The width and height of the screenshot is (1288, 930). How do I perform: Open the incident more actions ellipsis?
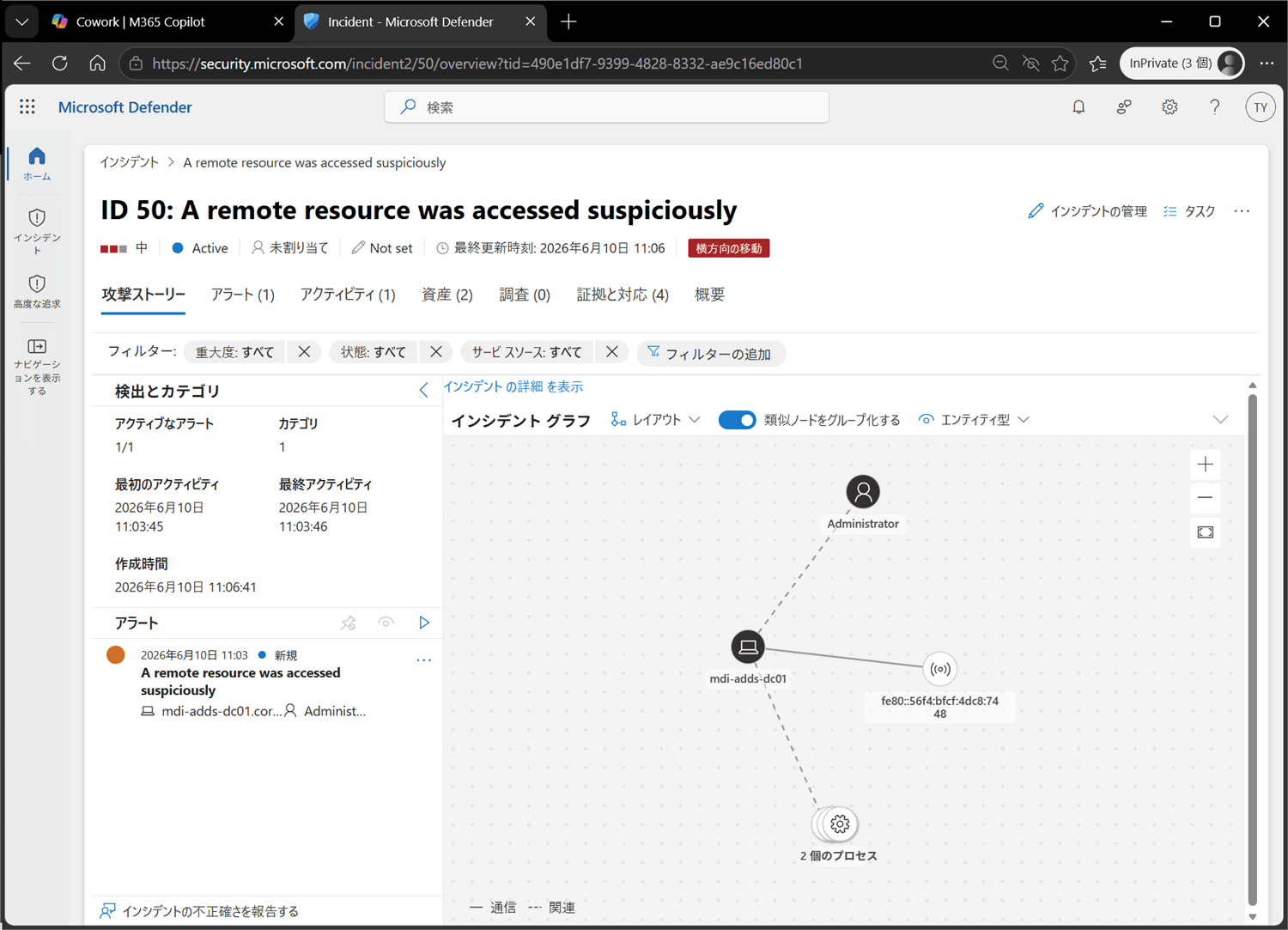pyautogui.click(x=1242, y=211)
